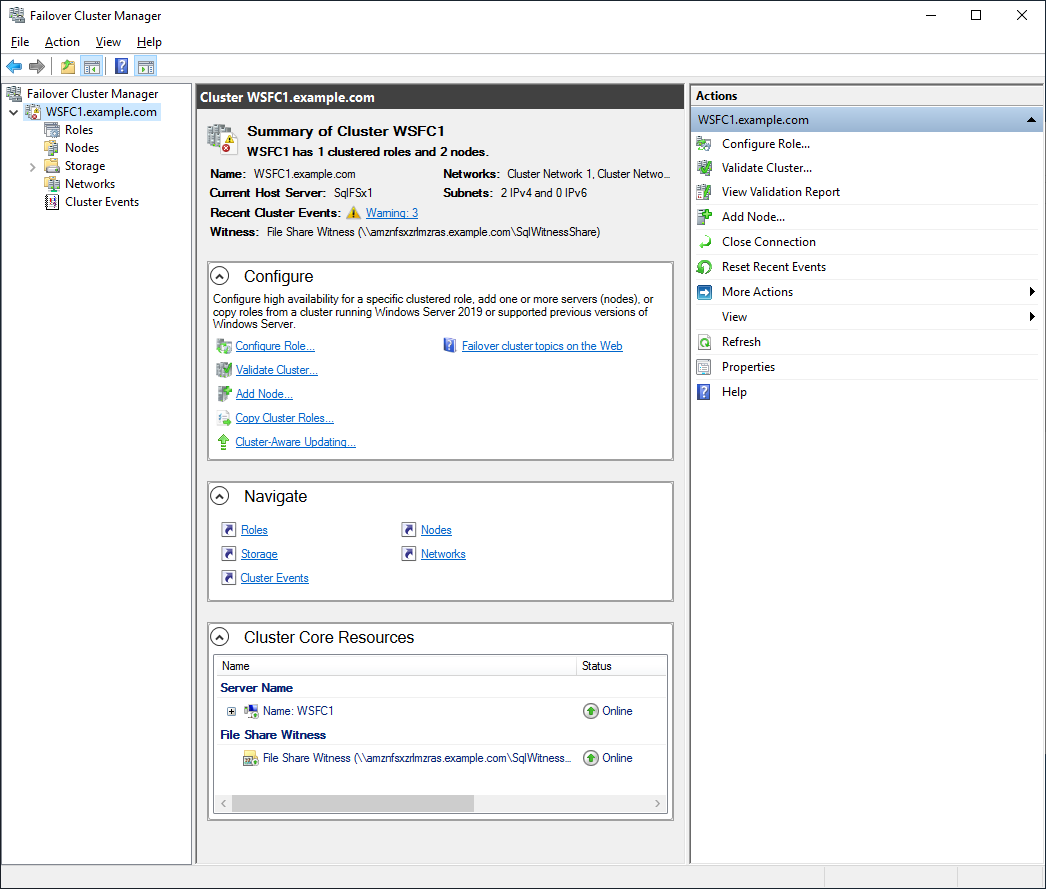Click the Roles icon in the tree
Image resolution: width=1046 pixels, height=889 pixels.
52,130
